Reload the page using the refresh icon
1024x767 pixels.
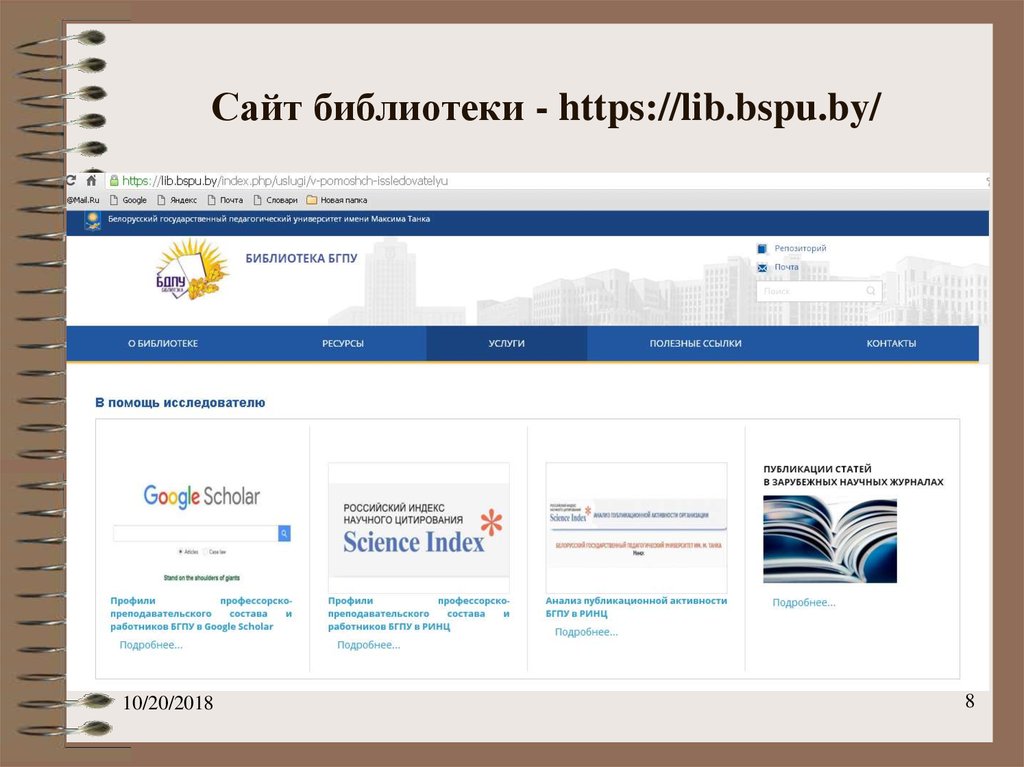pyautogui.click(x=70, y=180)
